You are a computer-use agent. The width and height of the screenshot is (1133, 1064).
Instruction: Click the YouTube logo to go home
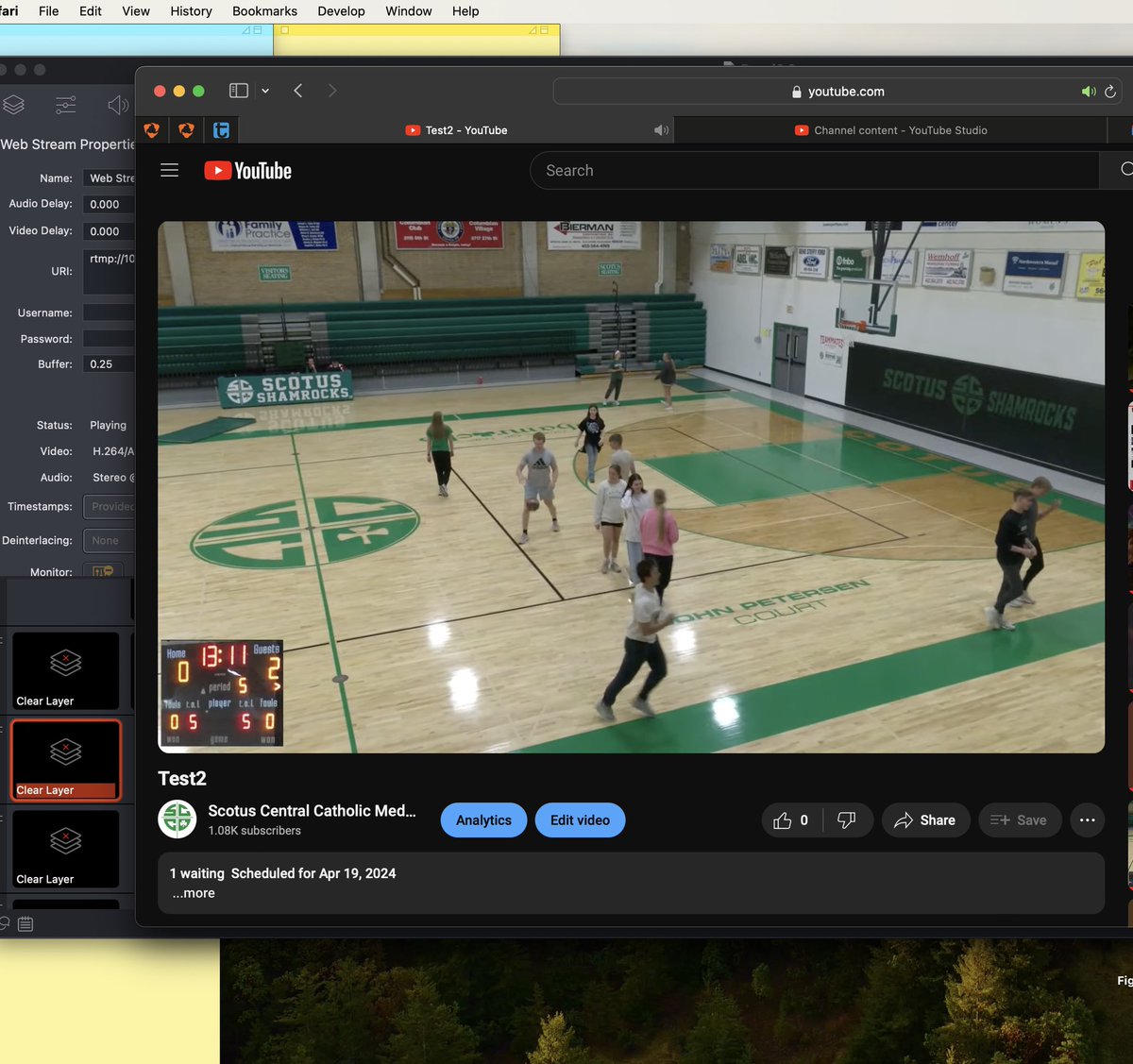(x=248, y=171)
